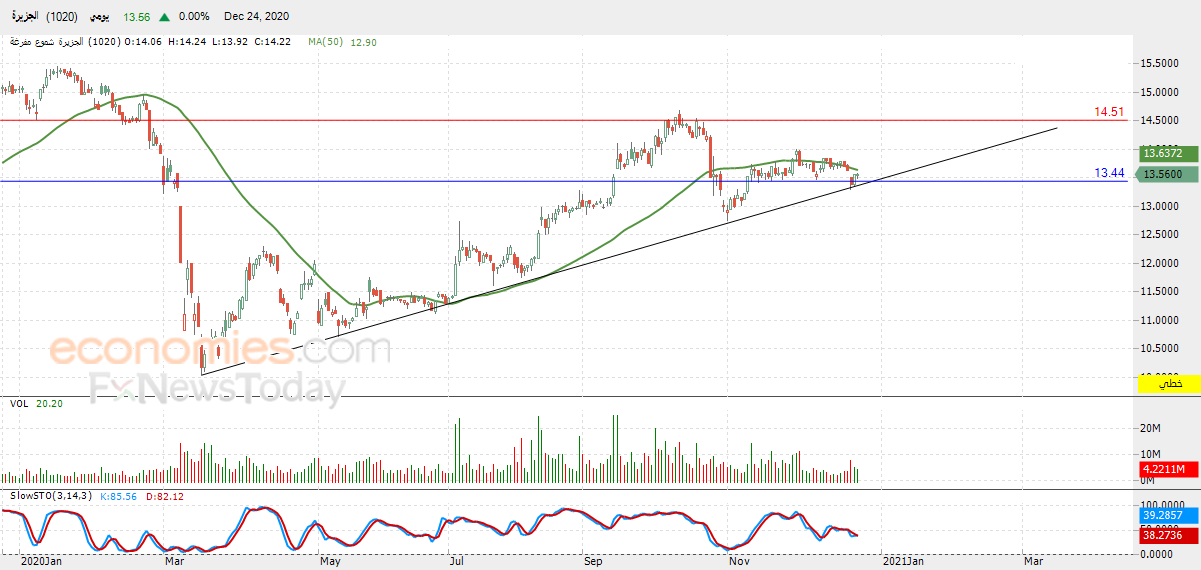The image size is (1201, 570).
Task: Click the Sep marker on time axis
Action: [594, 562]
